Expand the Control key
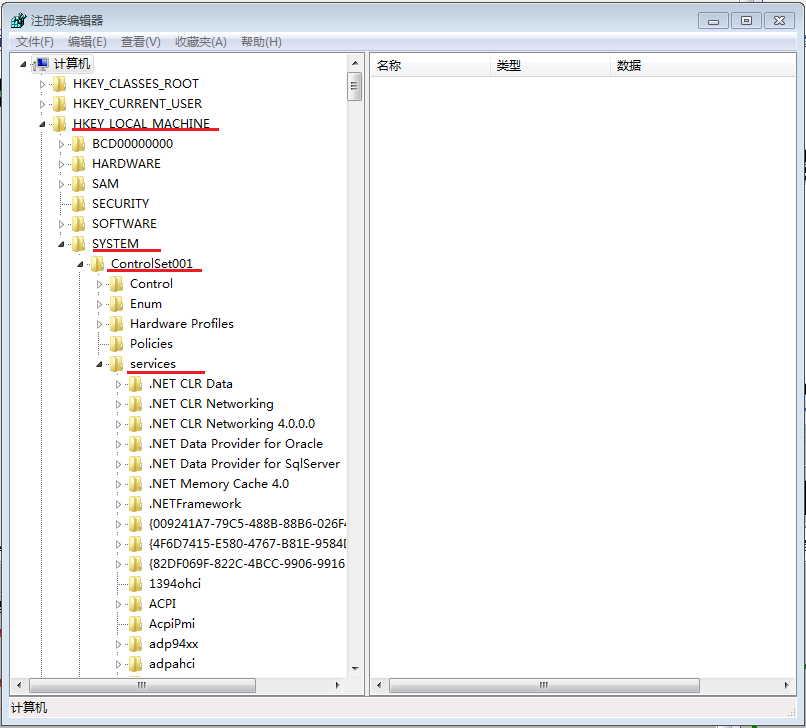Image resolution: width=806 pixels, height=728 pixels. click(x=99, y=284)
